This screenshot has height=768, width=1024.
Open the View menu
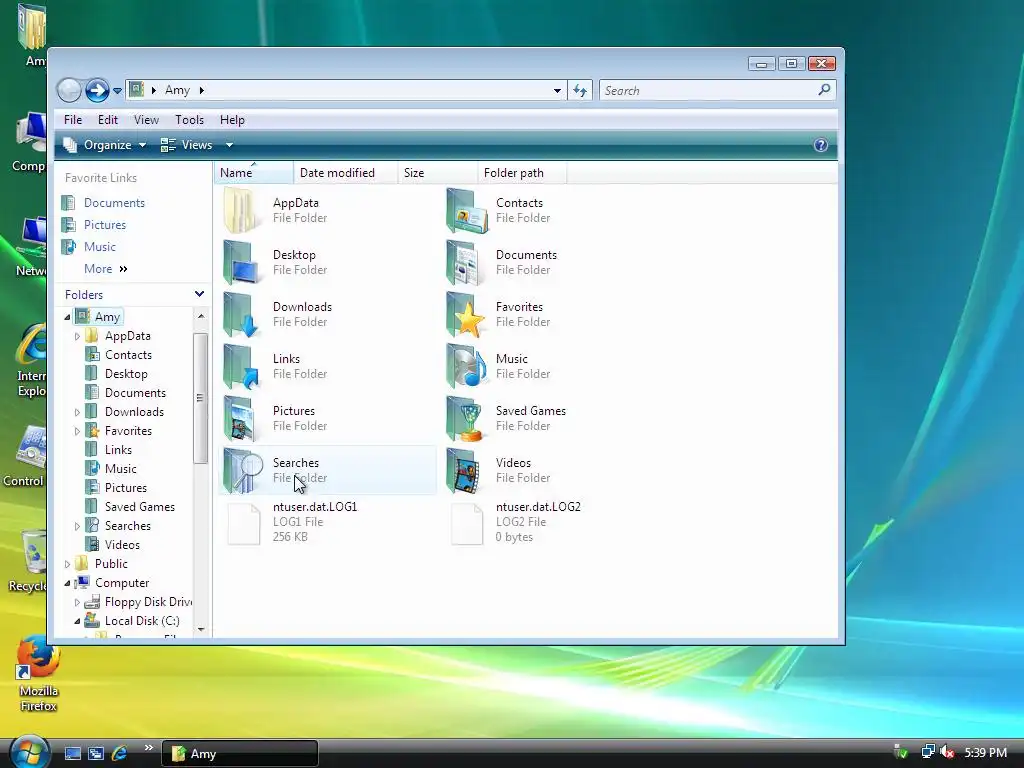[x=146, y=120]
